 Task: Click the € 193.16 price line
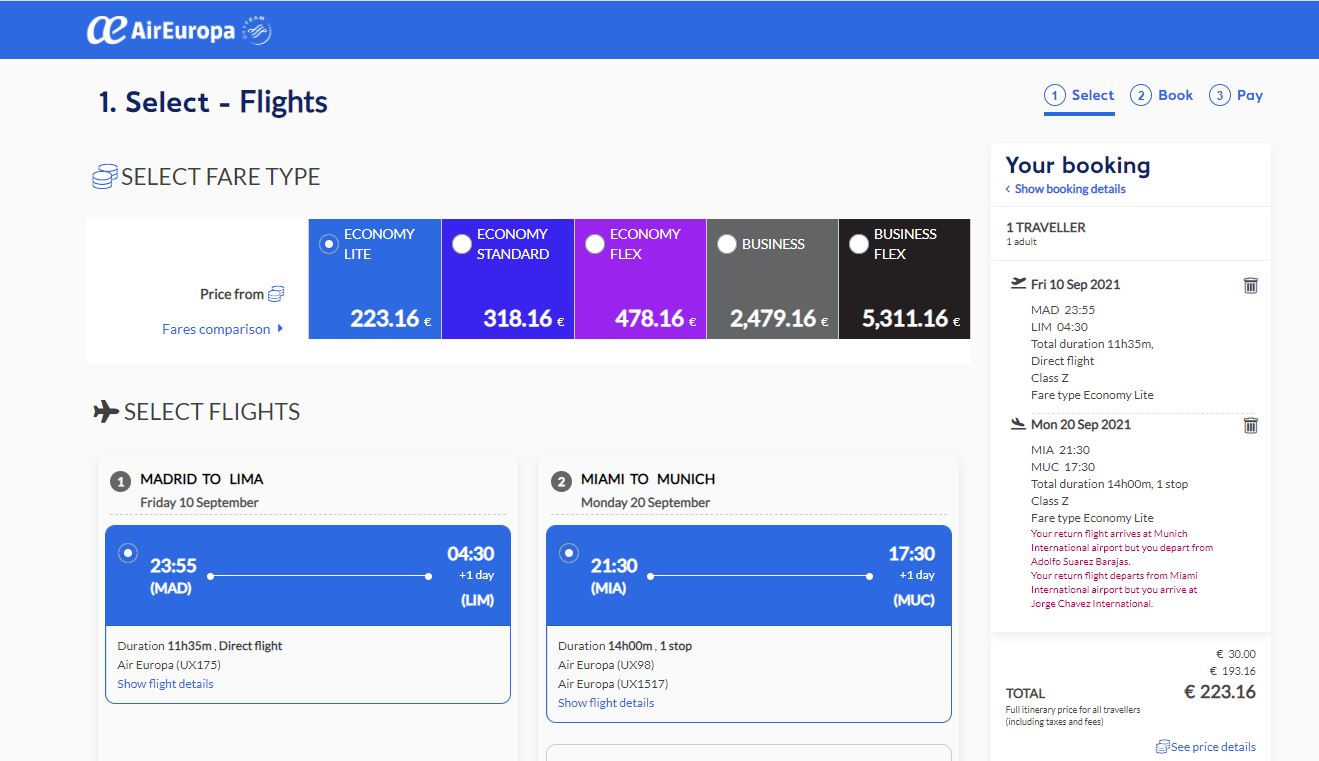coord(1232,671)
